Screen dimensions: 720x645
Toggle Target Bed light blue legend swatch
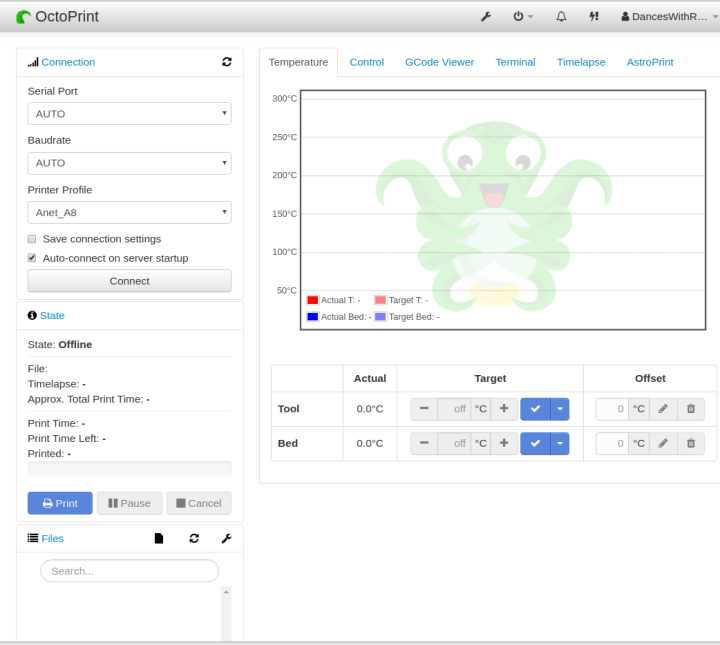pos(380,317)
